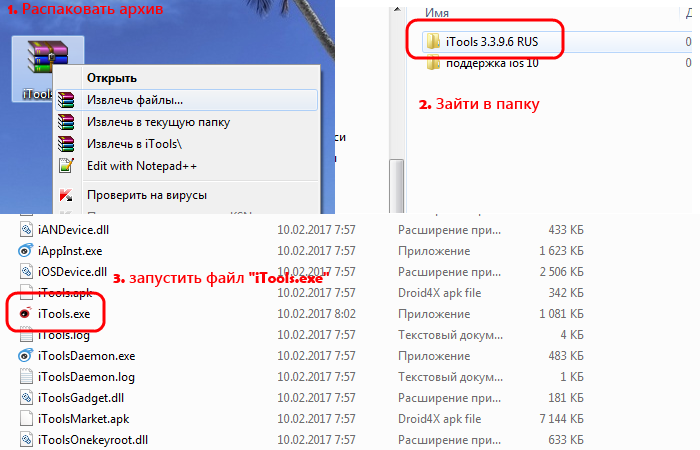
Task: Select the iToolsOnekeyroot.dll file
Action: (x=92, y=439)
